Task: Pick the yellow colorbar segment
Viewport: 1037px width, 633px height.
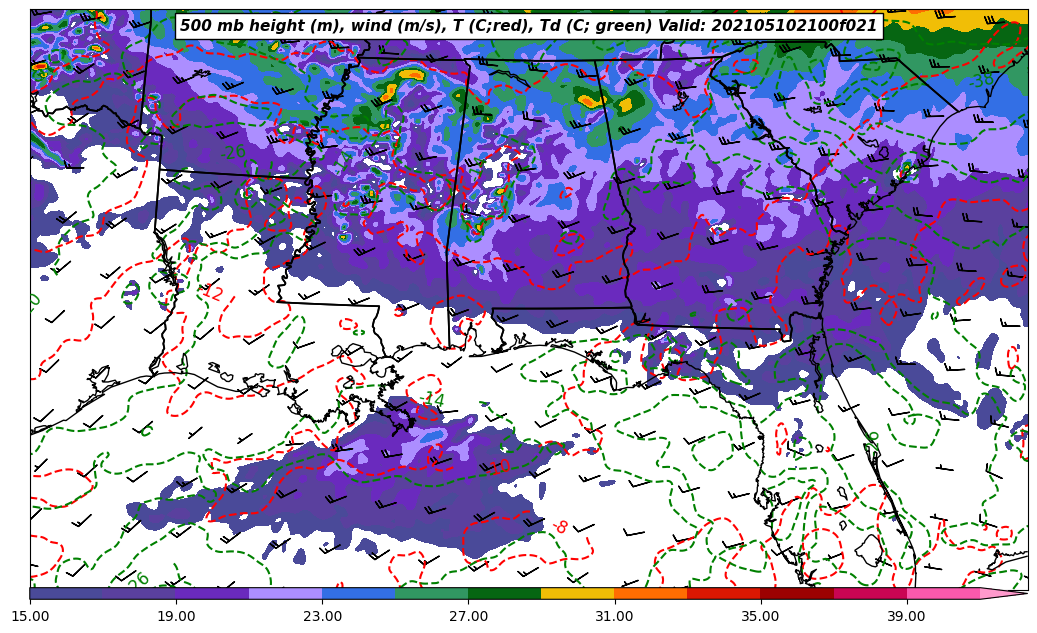Action: click(578, 594)
